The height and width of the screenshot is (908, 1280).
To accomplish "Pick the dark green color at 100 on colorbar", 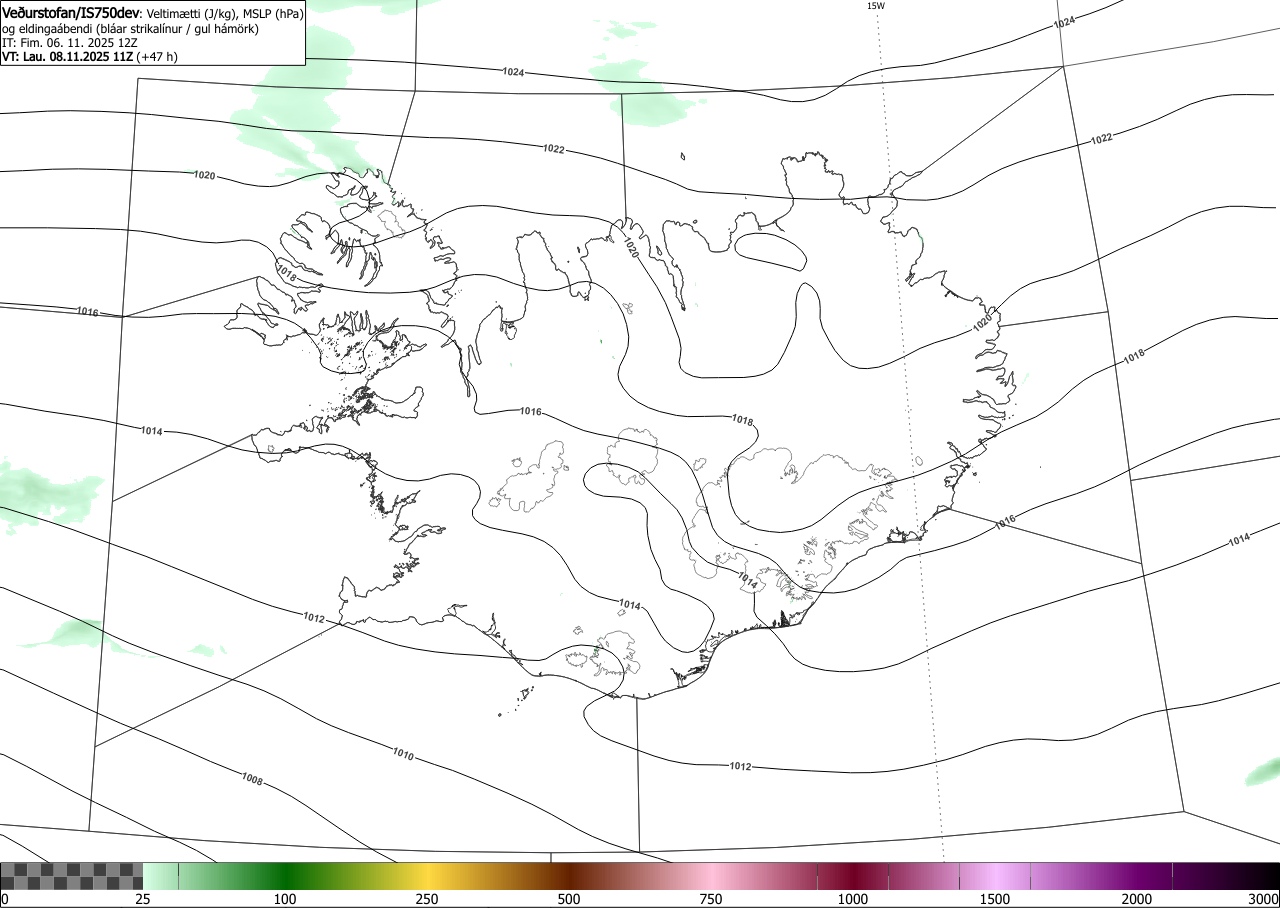I will click(x=285, y=876).
